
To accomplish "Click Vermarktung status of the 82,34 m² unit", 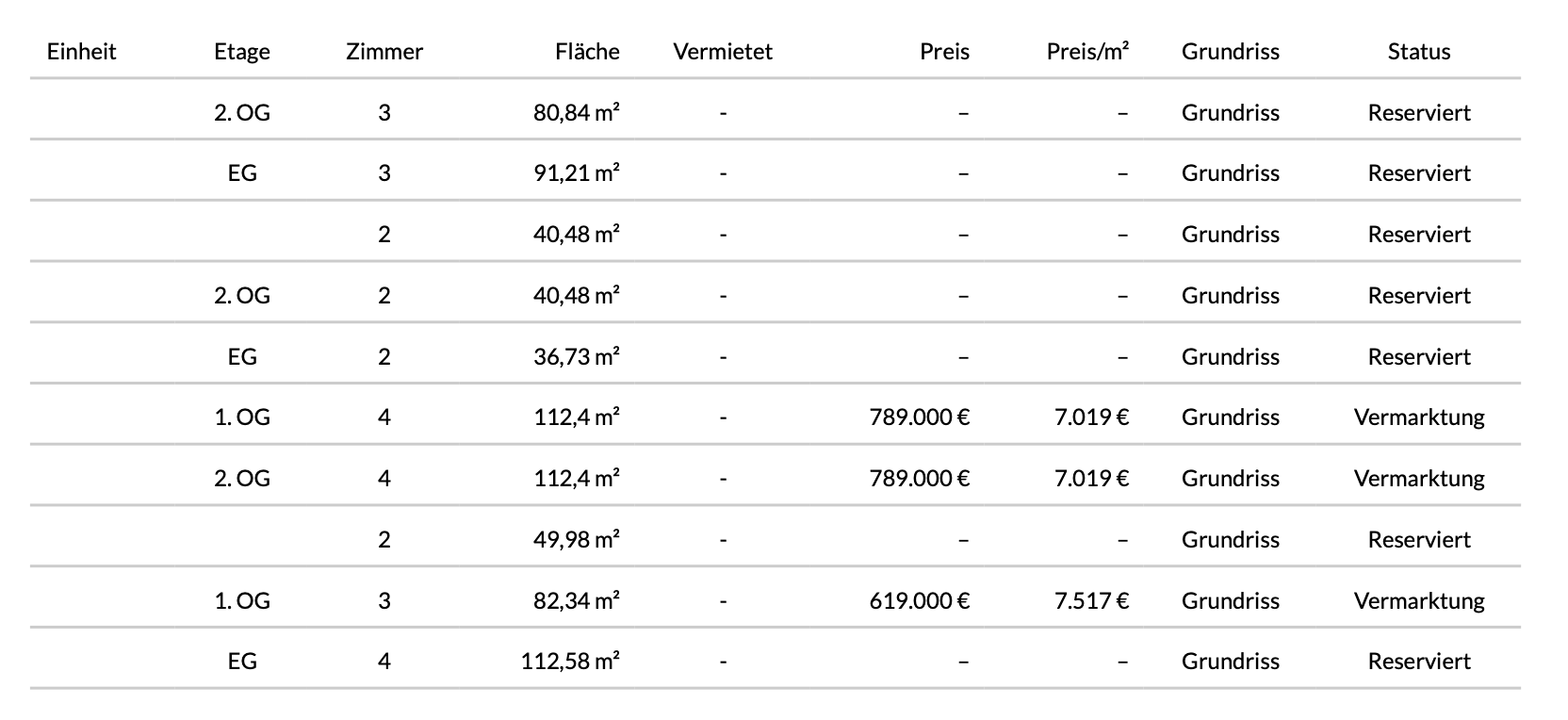I will [x=1418, y=601].
